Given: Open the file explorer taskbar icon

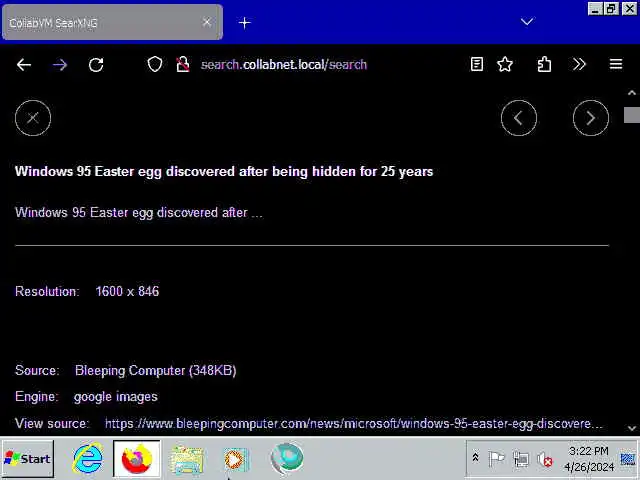Looking at the screenshot, I should pos(187,460).
